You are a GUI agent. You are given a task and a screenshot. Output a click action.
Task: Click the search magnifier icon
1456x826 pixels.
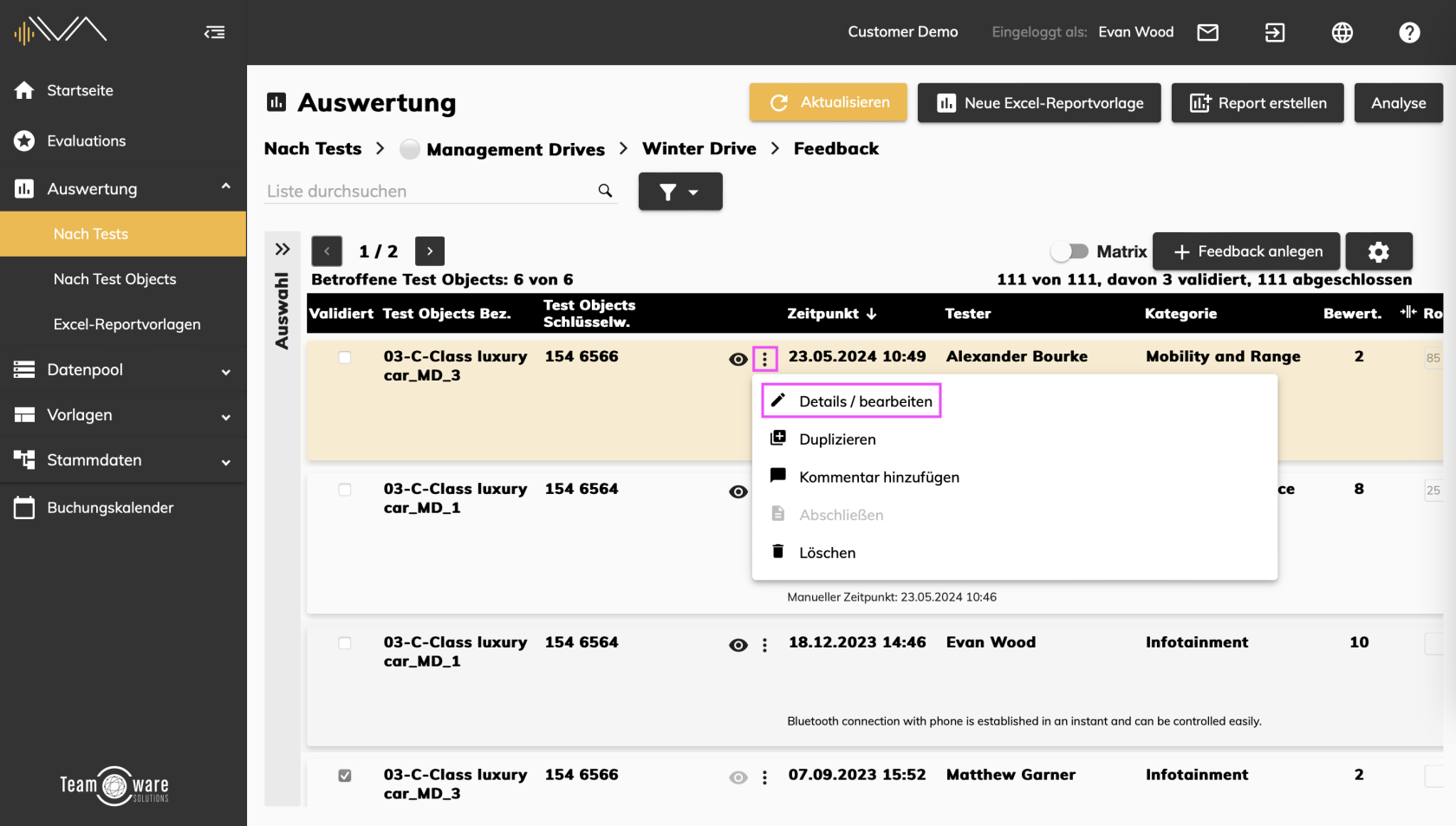pos(605,191)
